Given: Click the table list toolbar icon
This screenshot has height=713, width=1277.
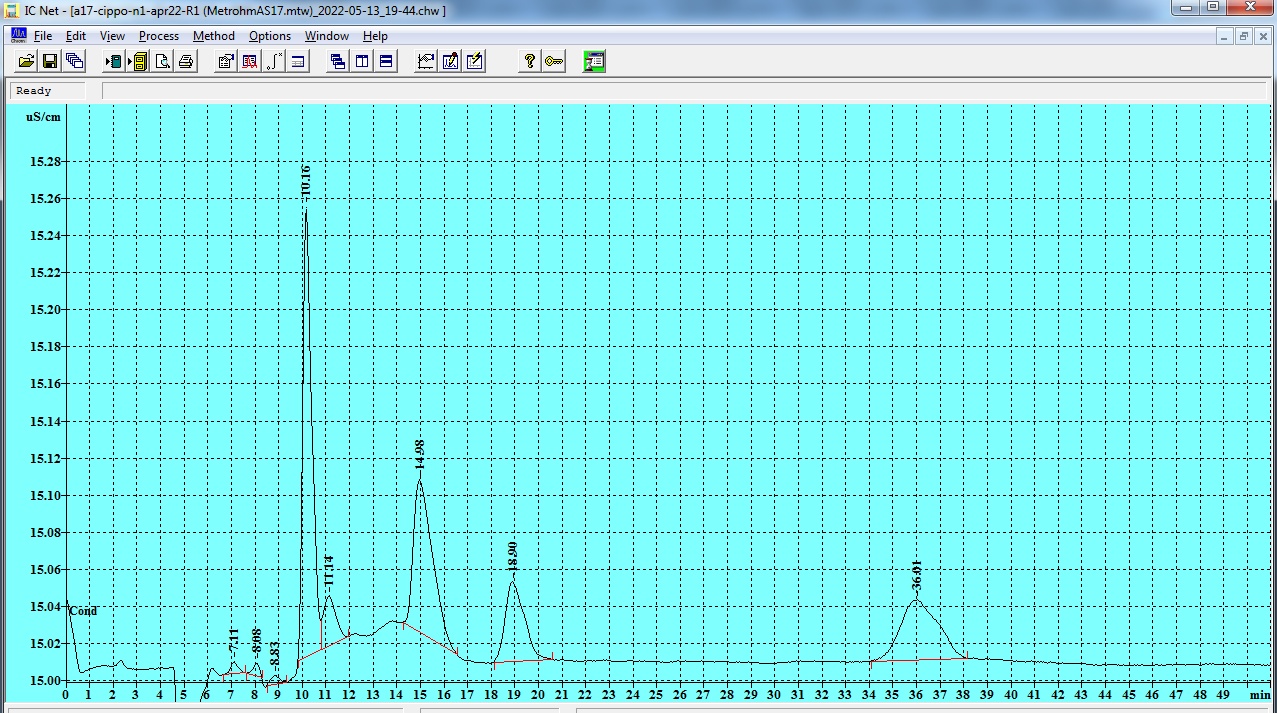Looking at the screenshot, I should 298,61.
